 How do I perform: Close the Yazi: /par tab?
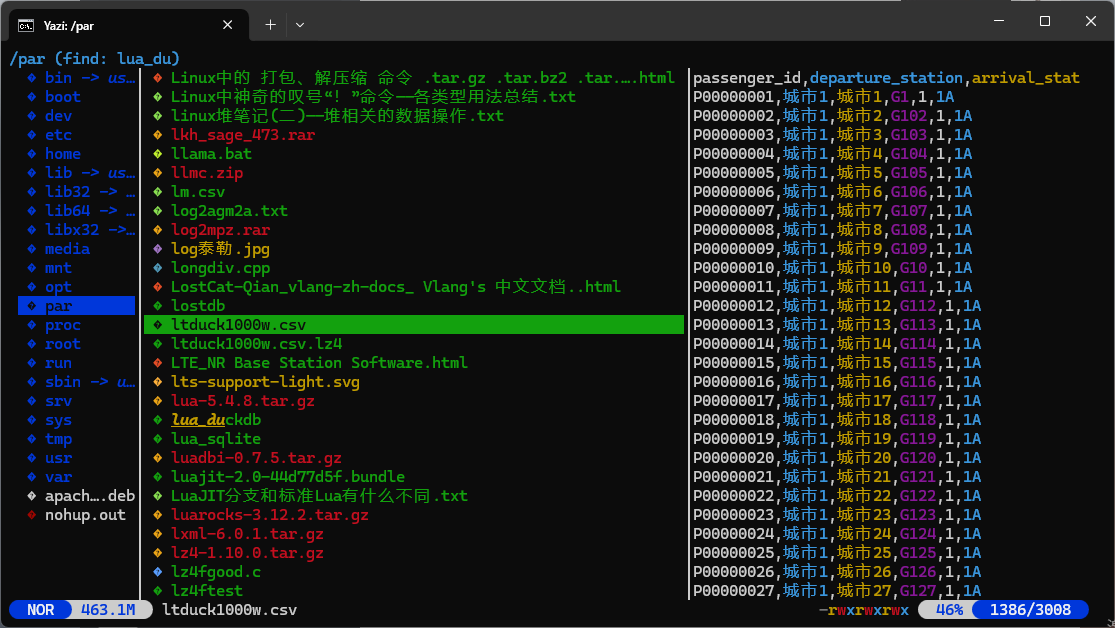tap(228, 25)
